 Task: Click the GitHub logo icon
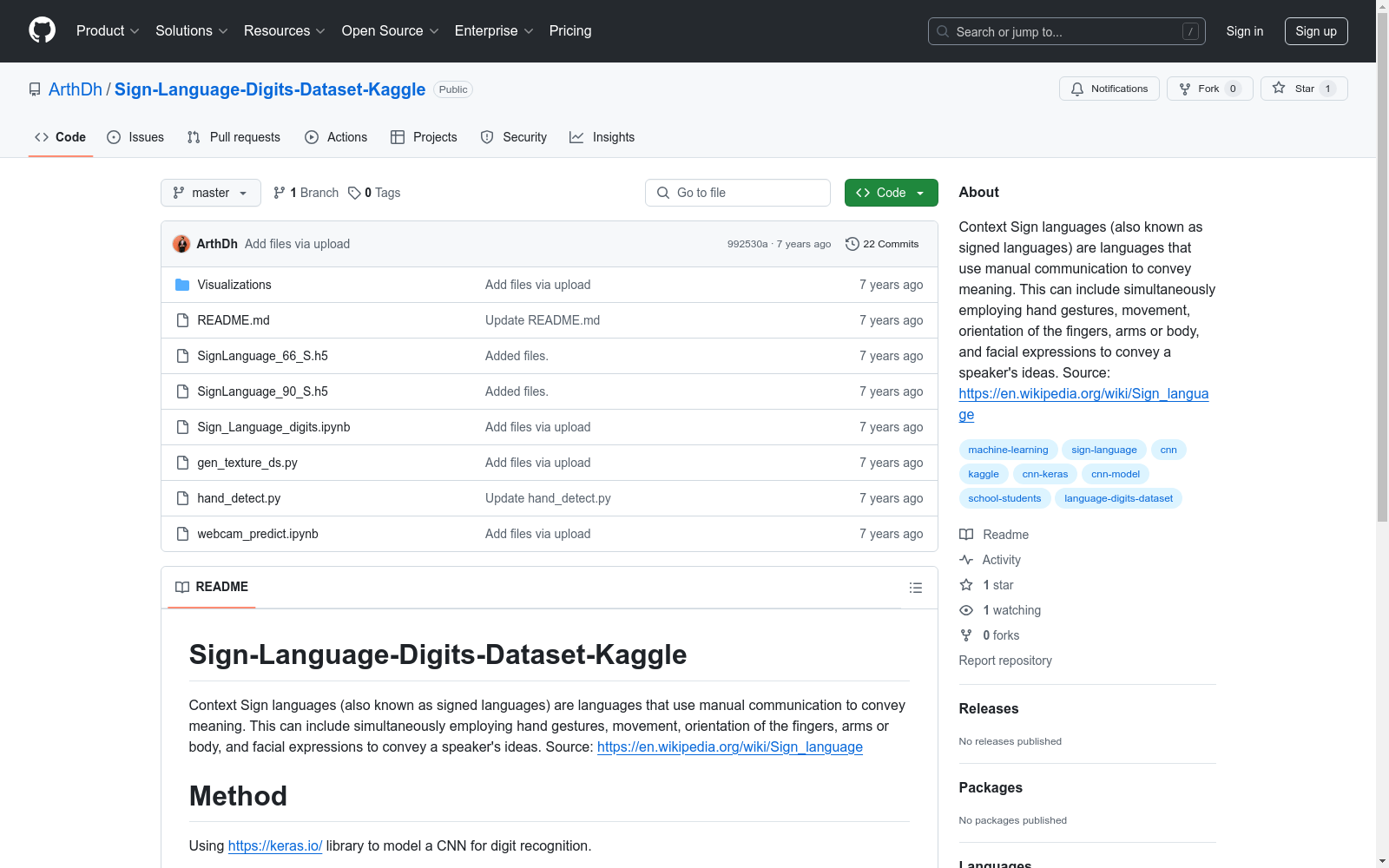coord(42,30)
